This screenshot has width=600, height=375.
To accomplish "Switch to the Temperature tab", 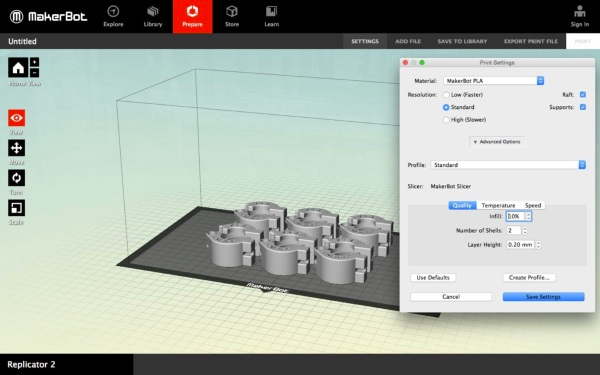I will pyautogui.click(x=498, y=205).
